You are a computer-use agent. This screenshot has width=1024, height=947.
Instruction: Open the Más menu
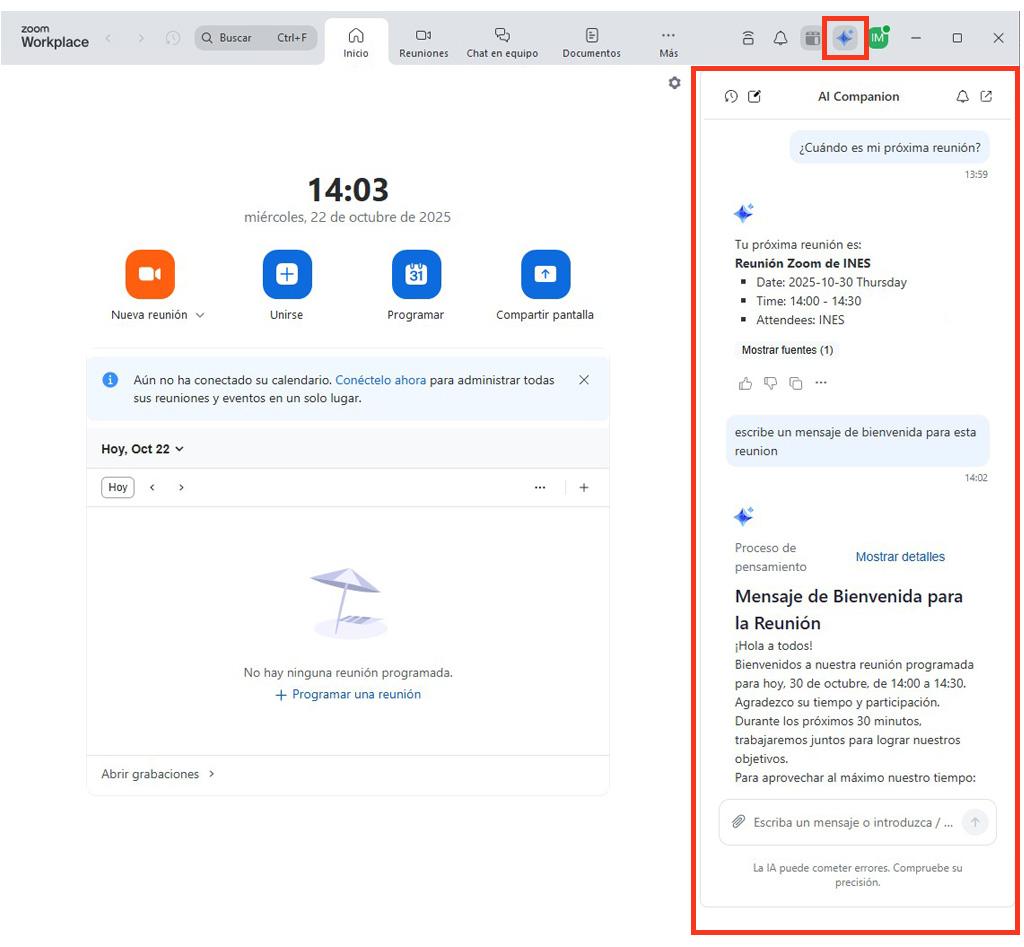(x=668, y=42)
